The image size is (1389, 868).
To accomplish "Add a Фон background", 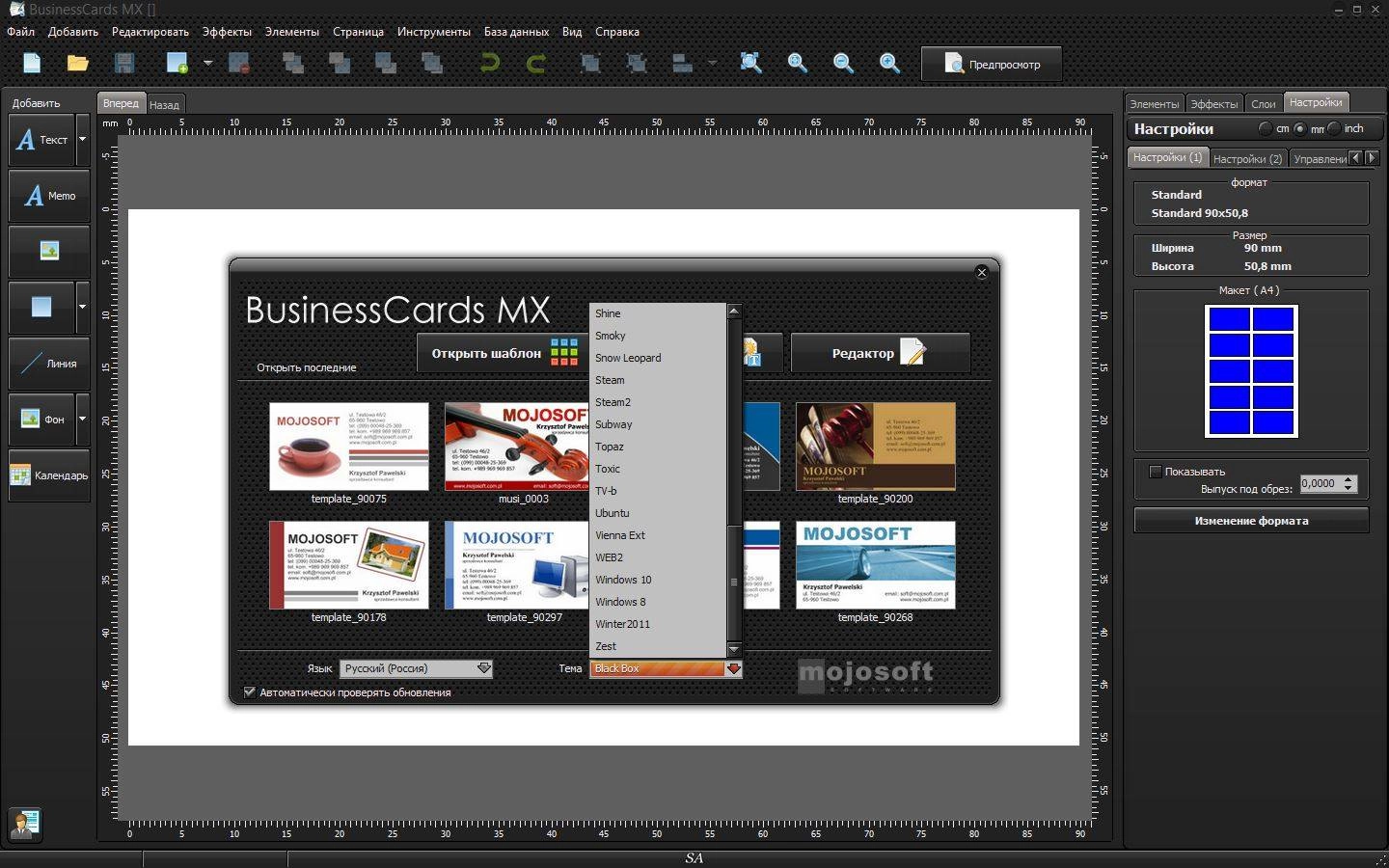I will 41,420.
